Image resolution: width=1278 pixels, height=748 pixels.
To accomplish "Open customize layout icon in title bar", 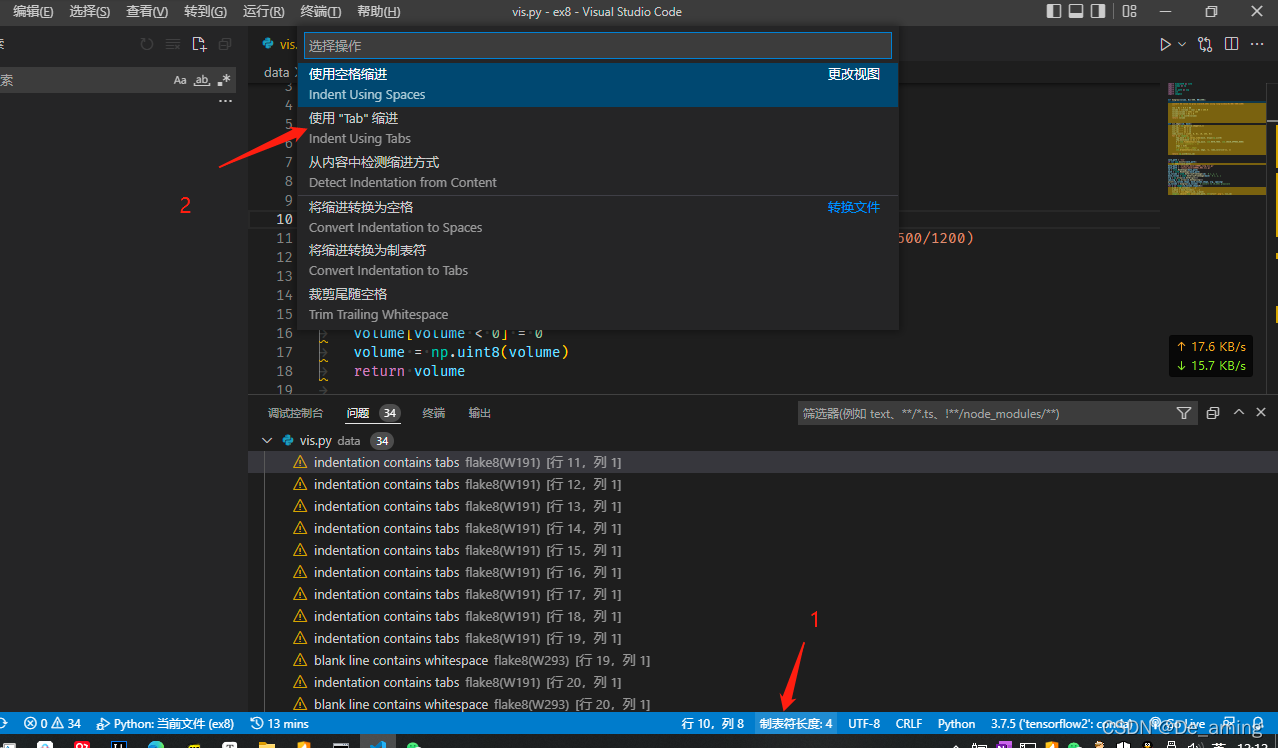I will [x=1129, y=12].
